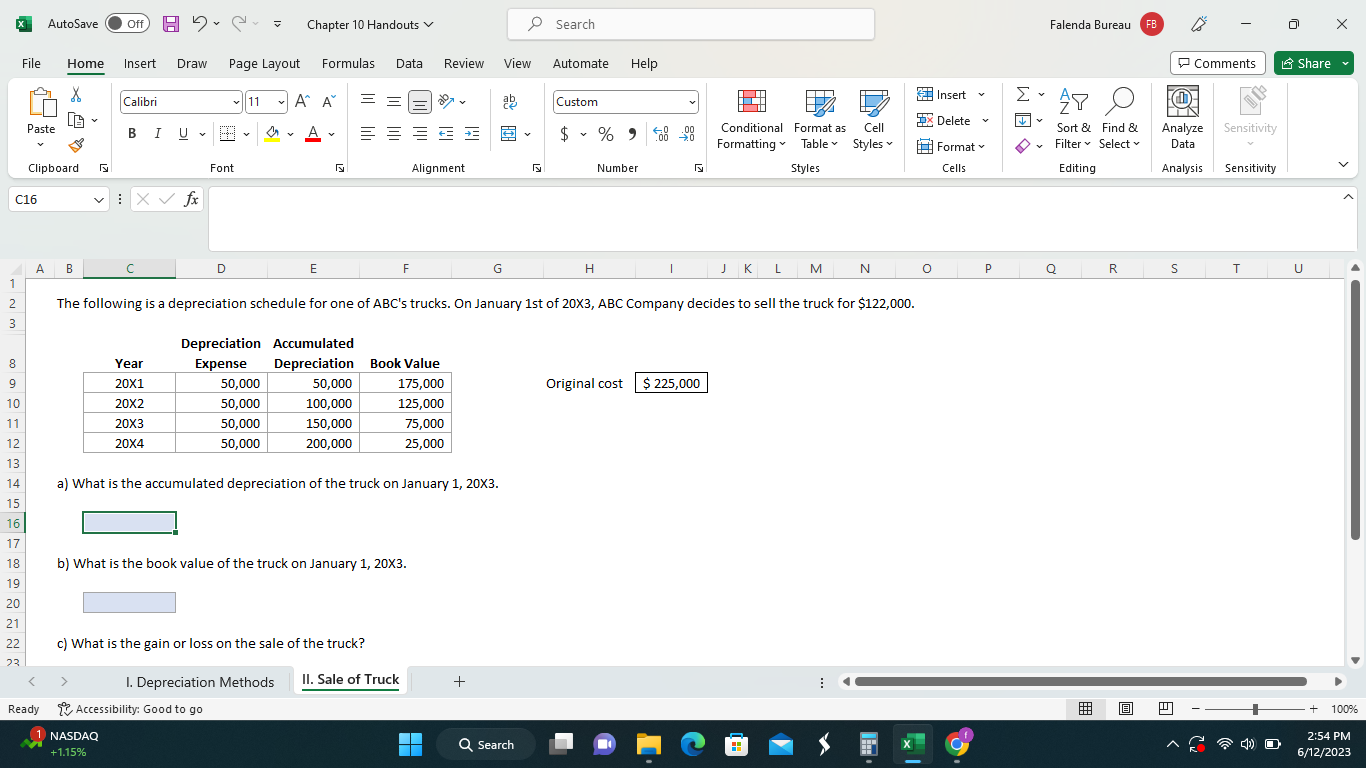Apply the Percent Style number format
The height and width of the screenshot is (768, 1366).
[x=605, y=132]
